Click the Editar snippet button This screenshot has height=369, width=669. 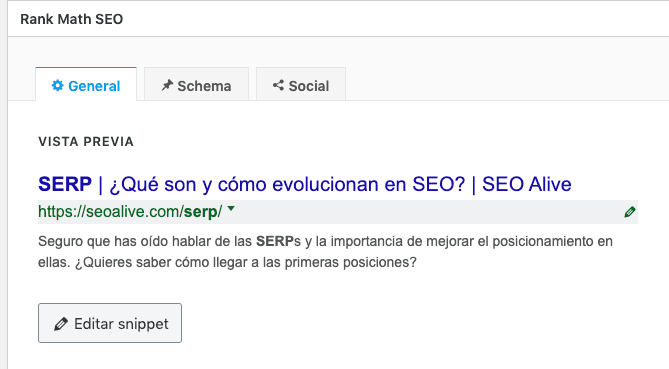pyautogui.click(x=110, y=323)
